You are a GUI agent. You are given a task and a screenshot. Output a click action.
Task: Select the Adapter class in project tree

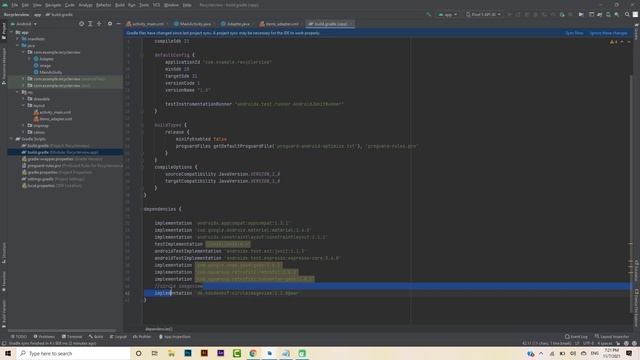click(x=47, y=59)
